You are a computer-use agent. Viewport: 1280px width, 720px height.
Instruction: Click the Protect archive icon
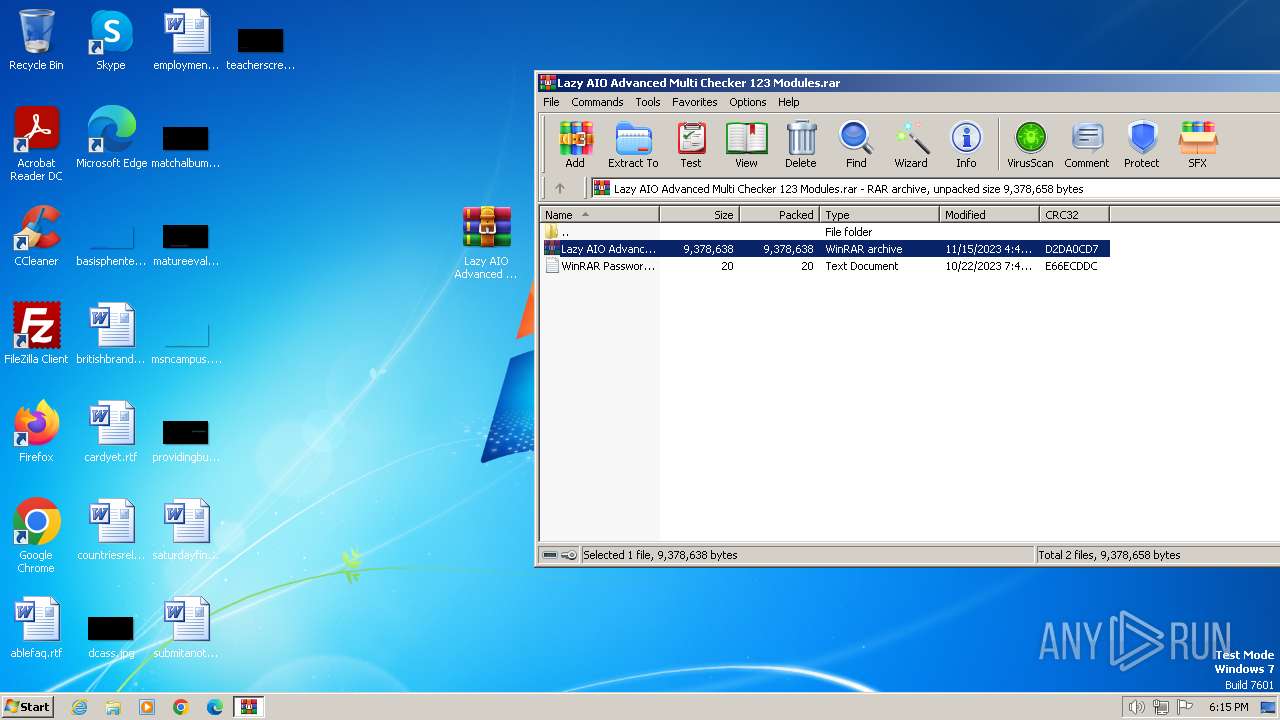coord(1141,145)
